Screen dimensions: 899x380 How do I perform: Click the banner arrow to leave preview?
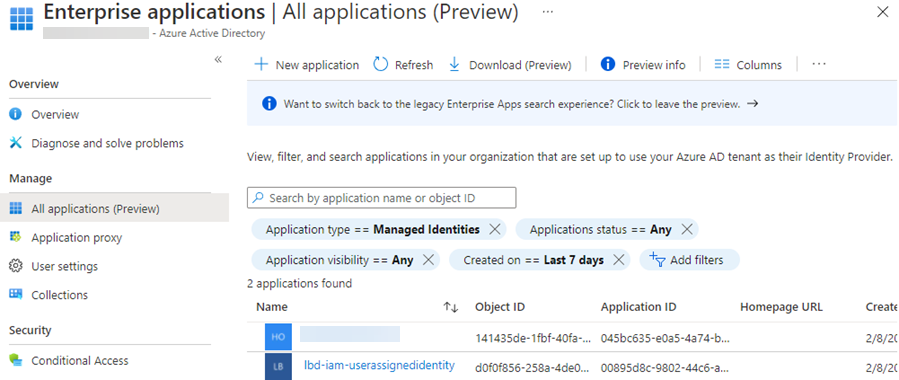click(753, 104)
